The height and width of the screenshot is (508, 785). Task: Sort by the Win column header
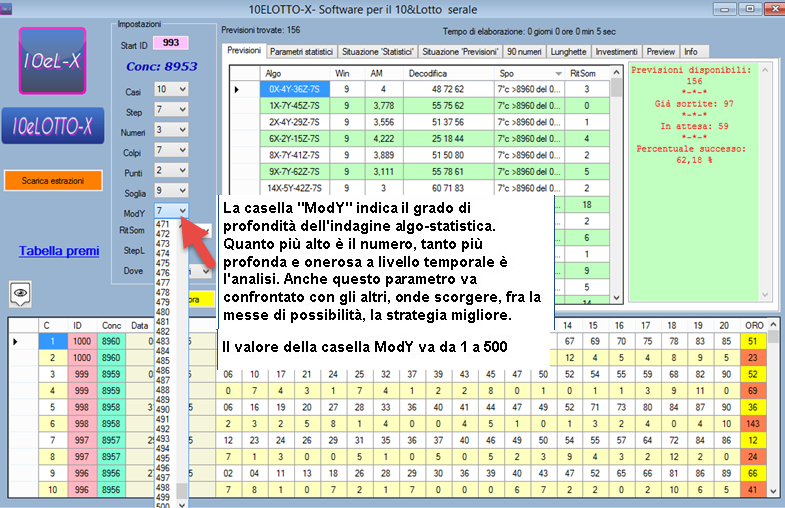coord(347,74)
